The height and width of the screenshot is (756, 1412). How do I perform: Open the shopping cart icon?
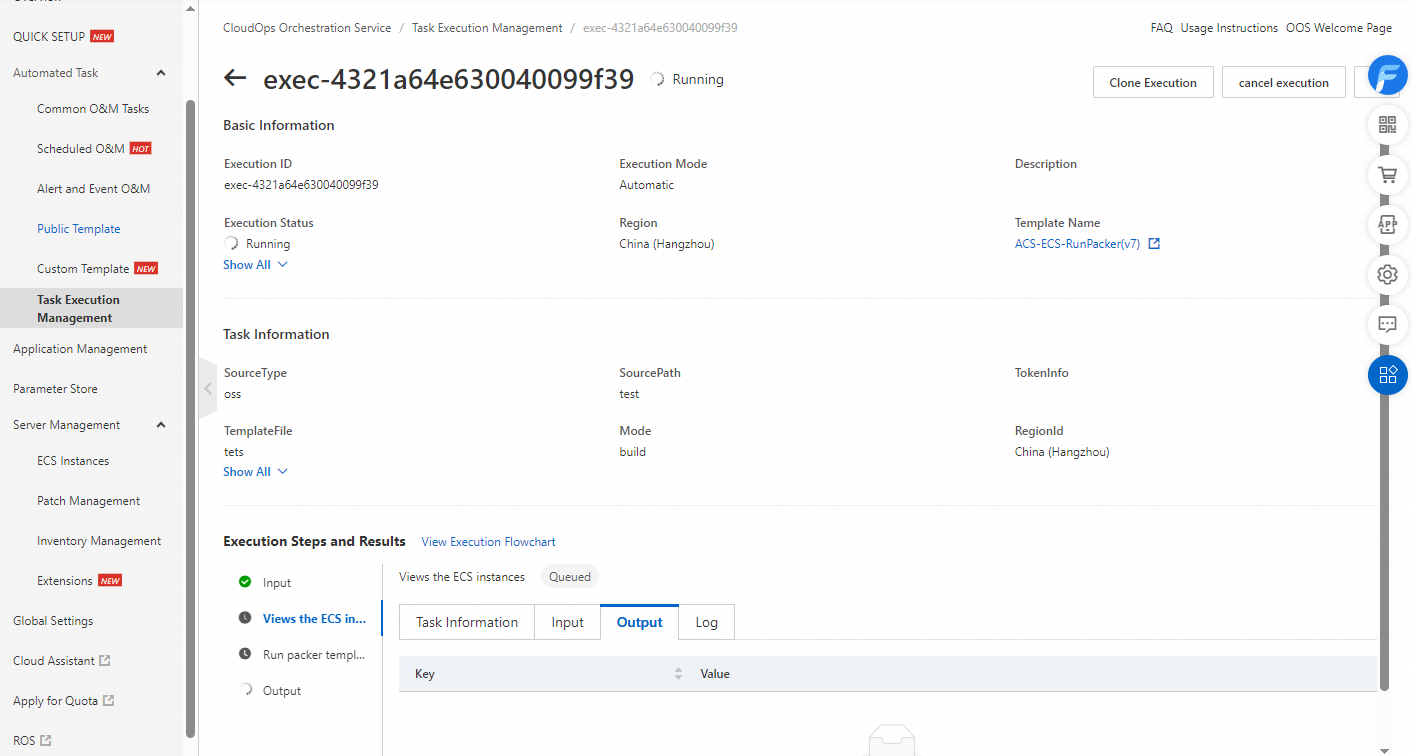1387,174
